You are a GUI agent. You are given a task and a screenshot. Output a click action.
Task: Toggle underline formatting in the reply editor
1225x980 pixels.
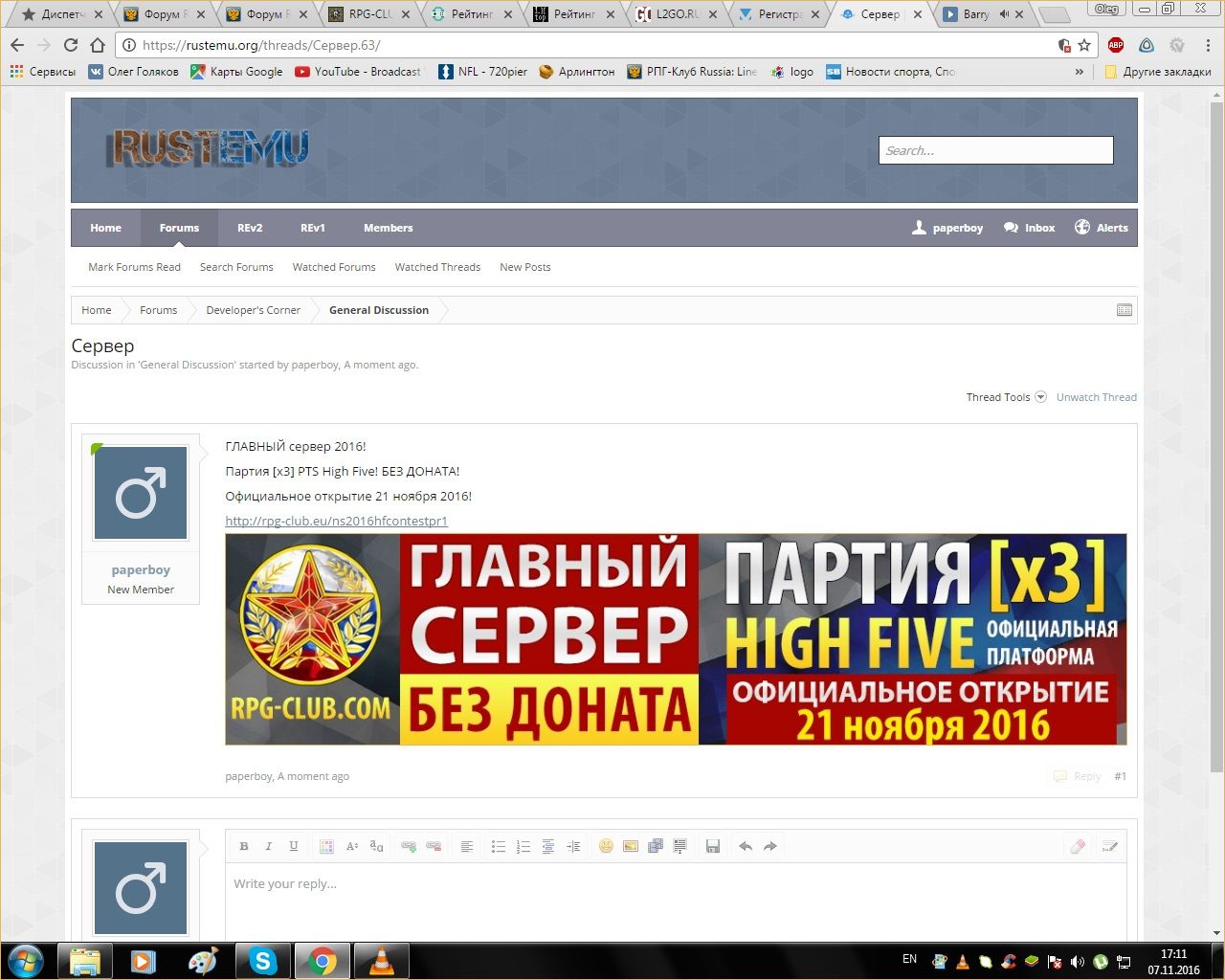coord(294,846)
